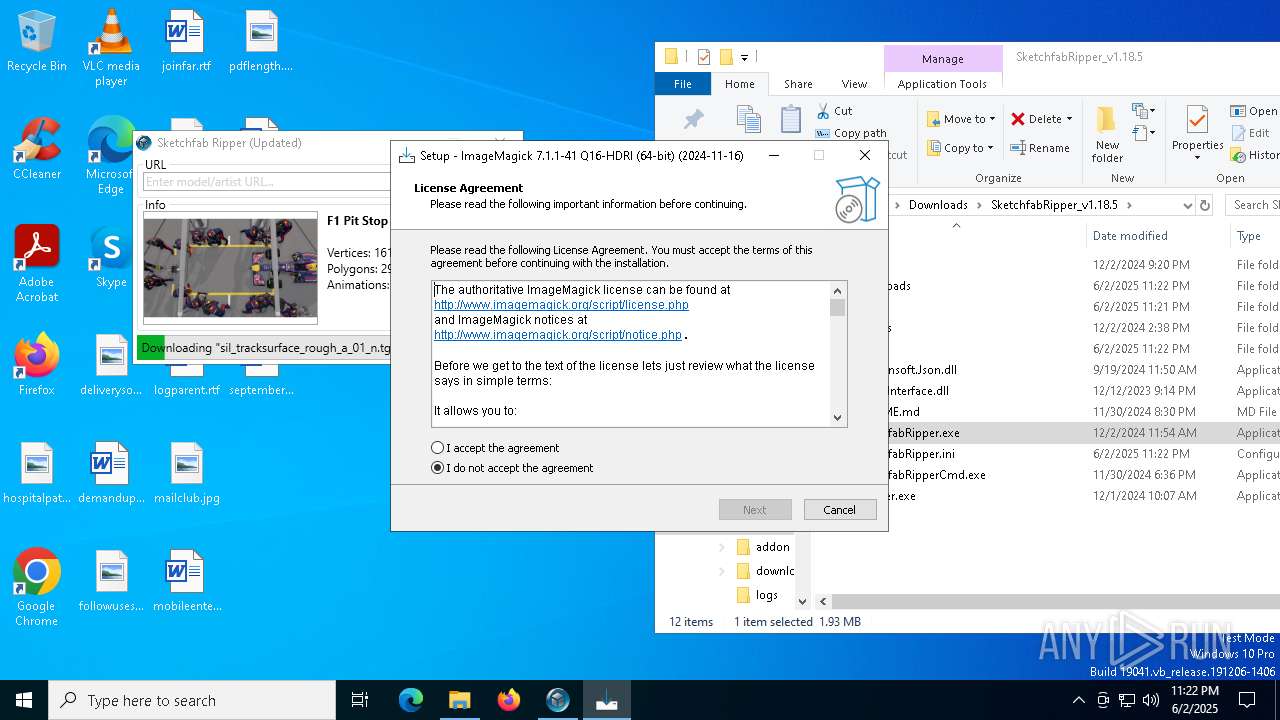Image resolution: width=1280 pixels, height=720 pixels.
Task: Open the Easy access dropdown in Explorer ribbon
Action: click(x=1144, y=133)
